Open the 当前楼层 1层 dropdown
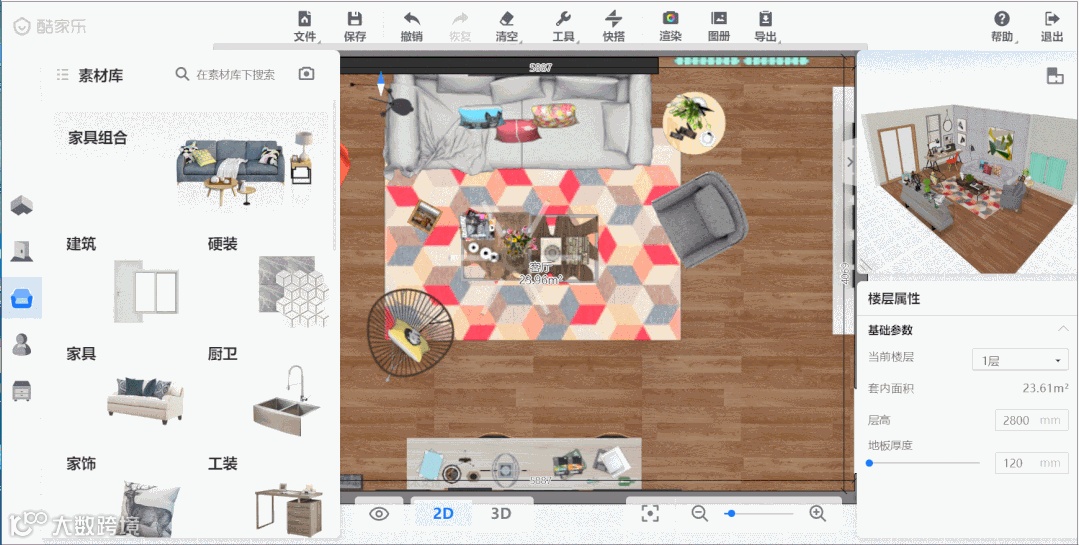 click(x=1020, y=360)
